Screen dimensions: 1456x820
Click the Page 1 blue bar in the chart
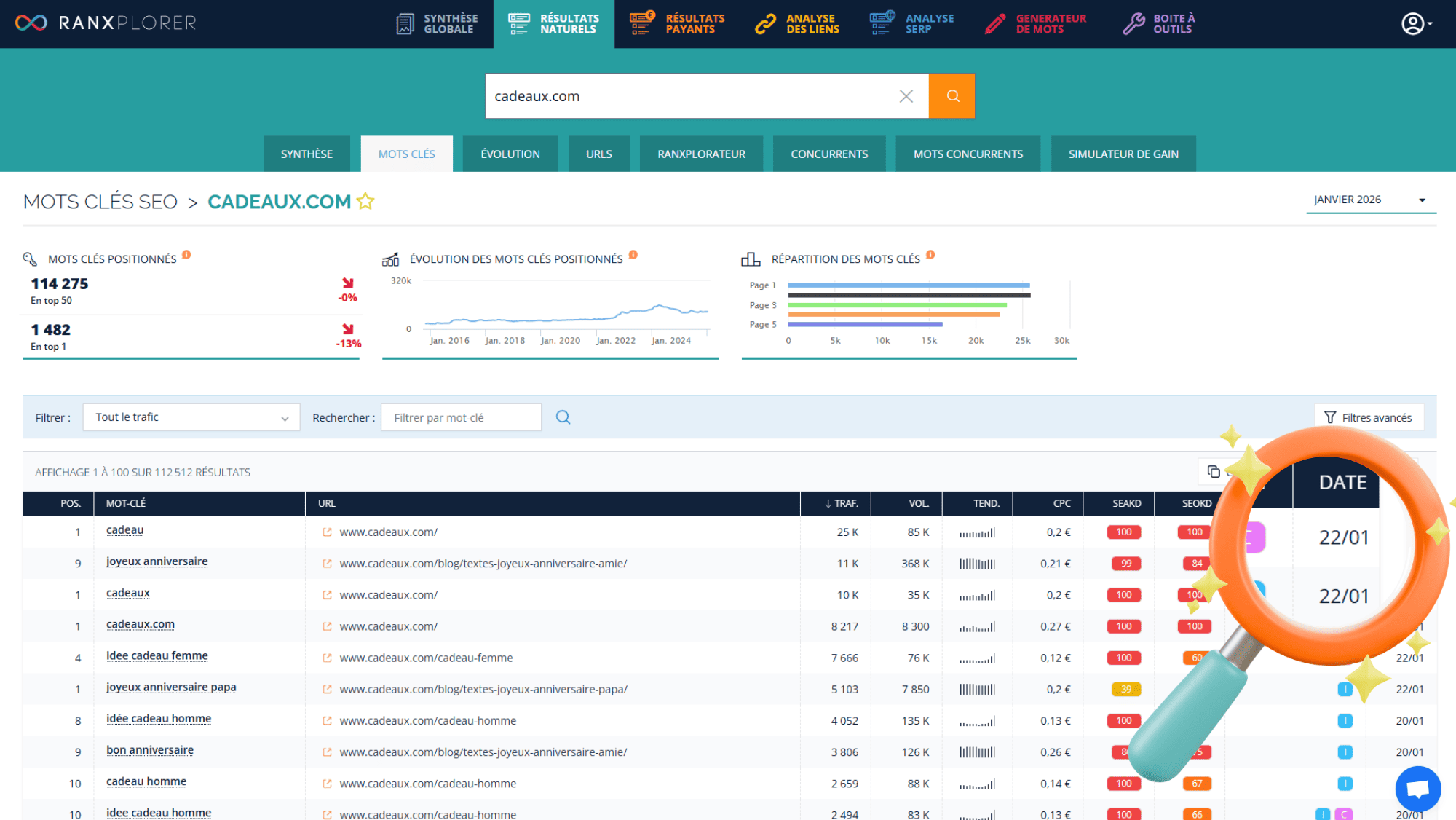pyautogui.click(x=908, y=285)
